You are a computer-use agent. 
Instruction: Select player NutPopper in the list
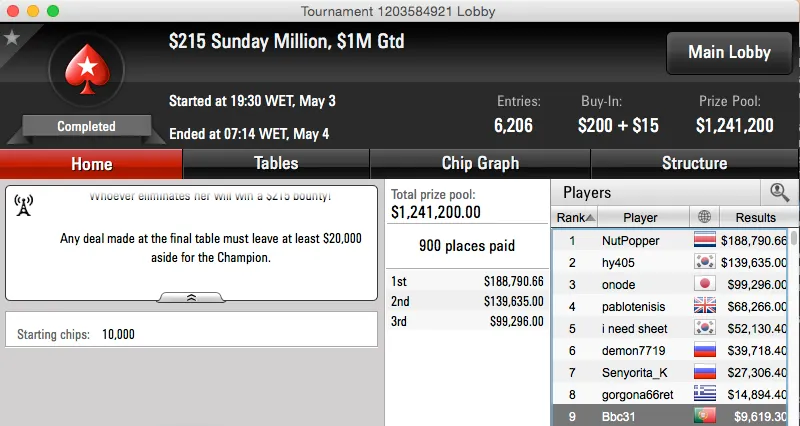click(x=629, y=240)
